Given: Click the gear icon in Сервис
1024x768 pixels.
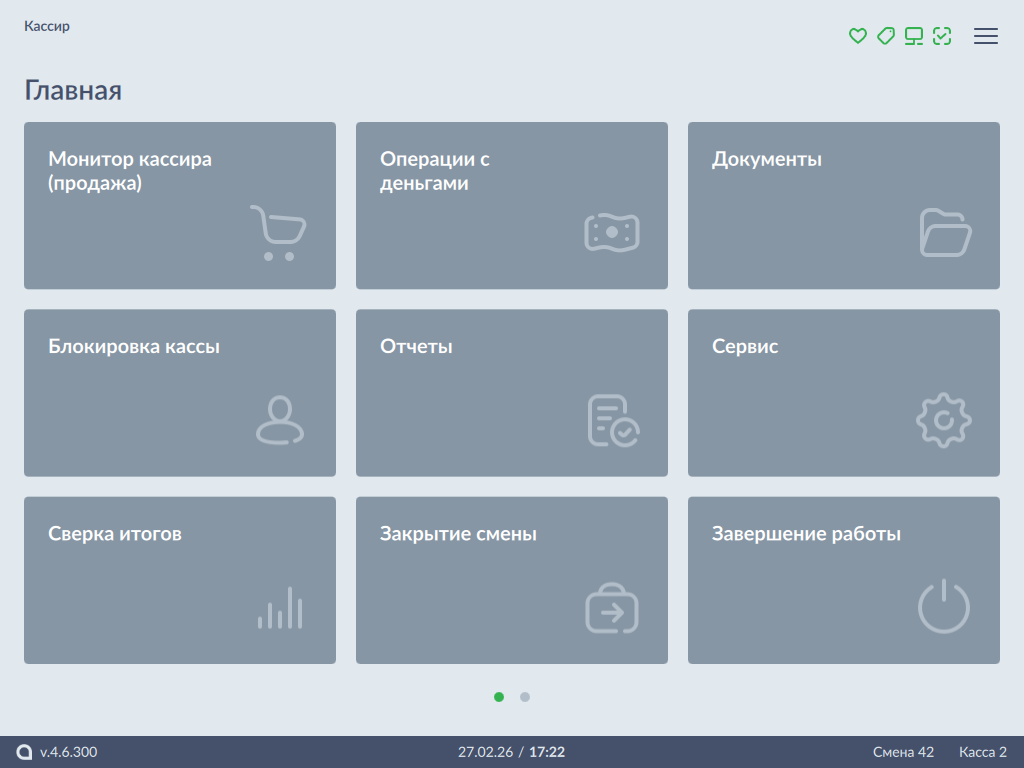Looking at the screenshot, I should (944, 421).
